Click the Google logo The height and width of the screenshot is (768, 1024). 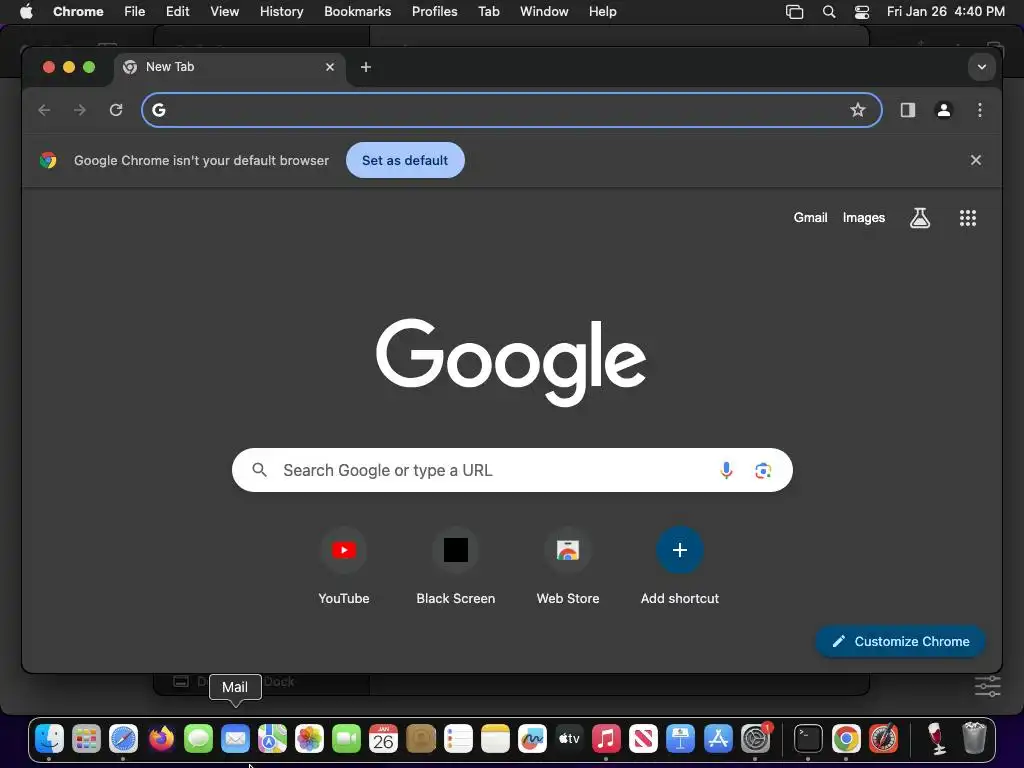tap(511, 362)
